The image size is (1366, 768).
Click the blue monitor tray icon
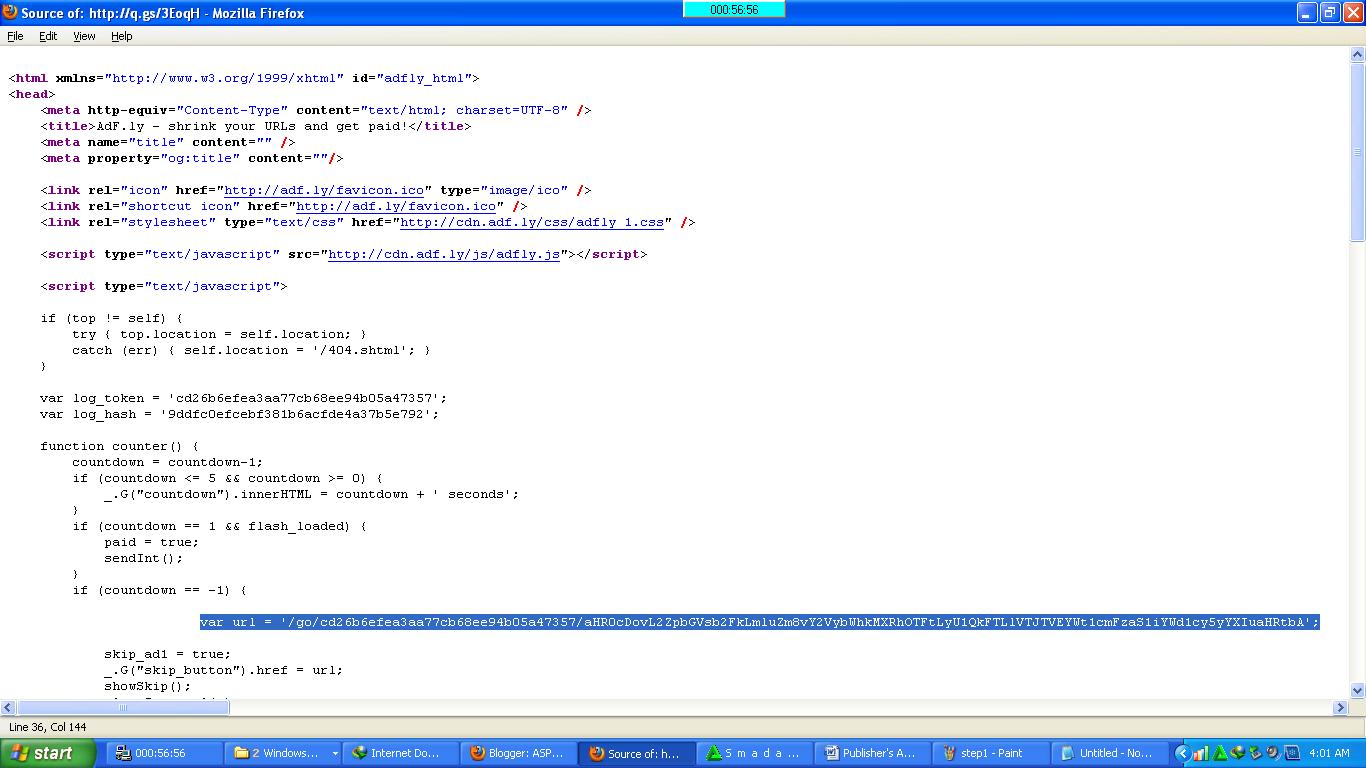[x=1290, y=753]
